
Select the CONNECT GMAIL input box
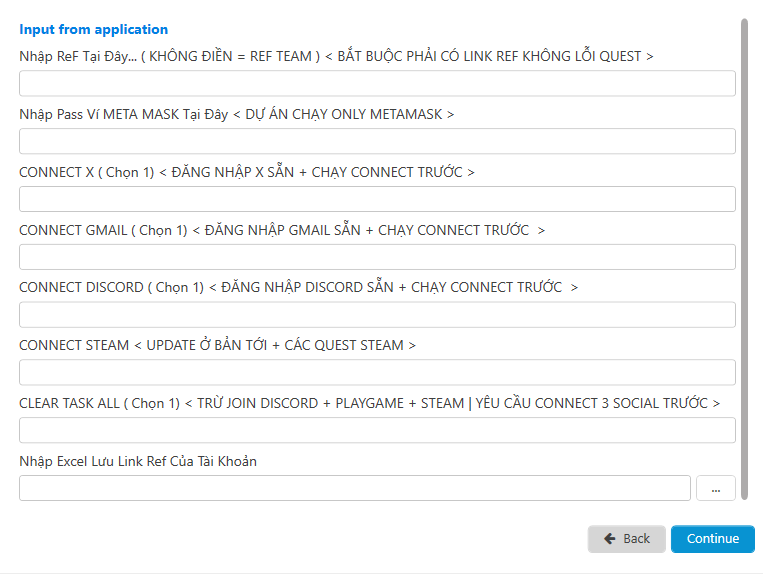[x=377, y=257]
